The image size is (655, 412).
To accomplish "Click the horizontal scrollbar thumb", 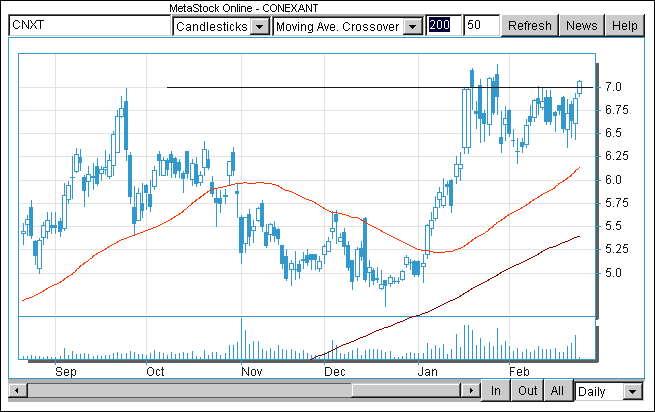I will [406, 391].
